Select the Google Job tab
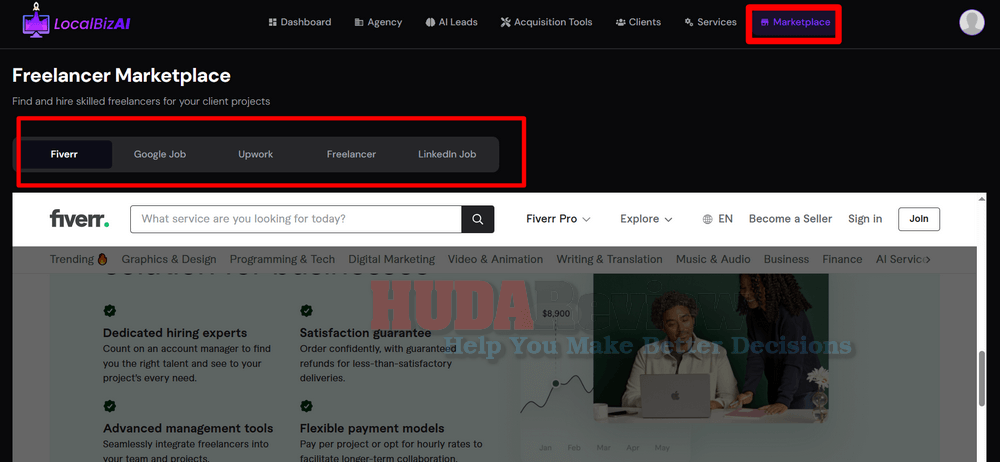The image size is (1000, 462). [x=160, y=154]
